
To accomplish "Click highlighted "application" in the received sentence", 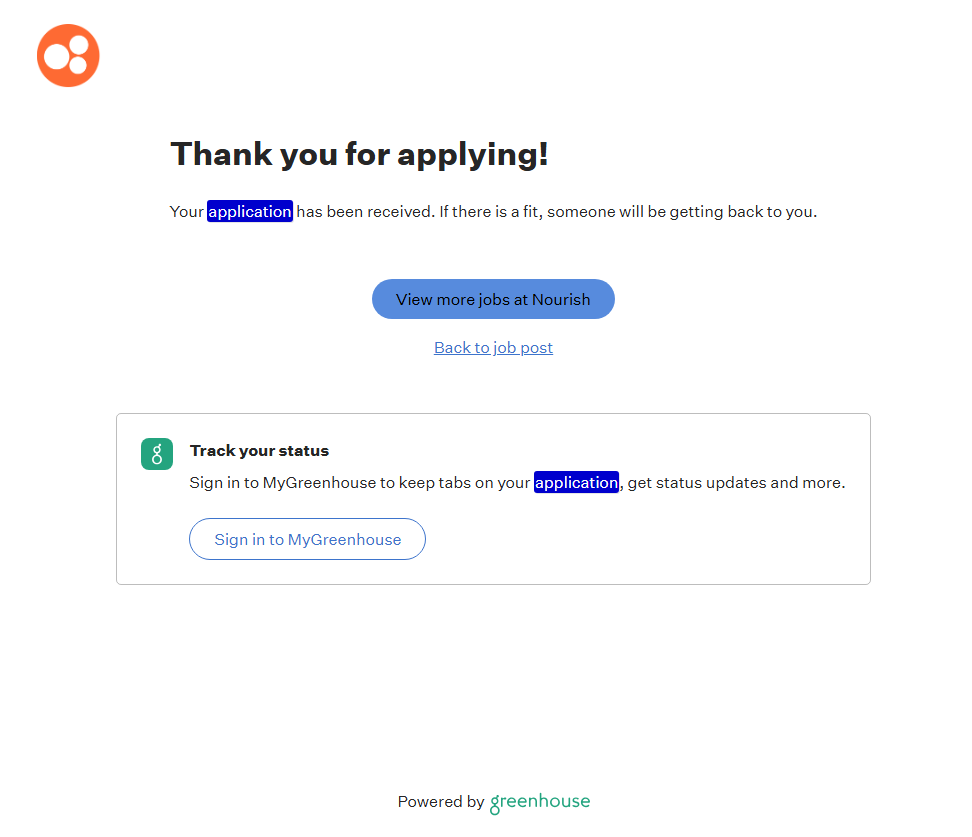I will click(250, 212).
